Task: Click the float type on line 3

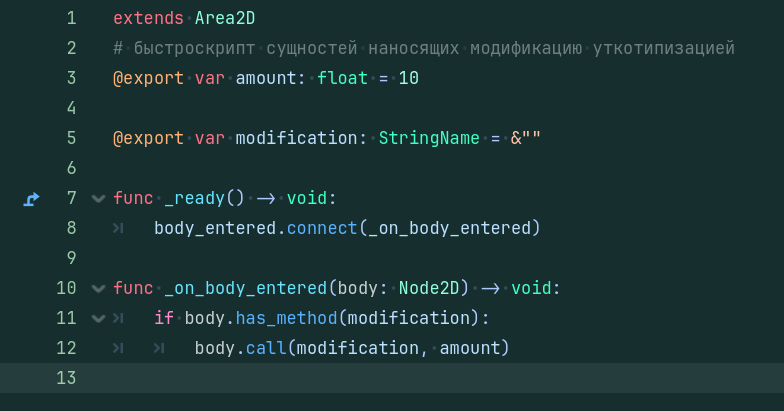Action: click(x=342, y=78)
